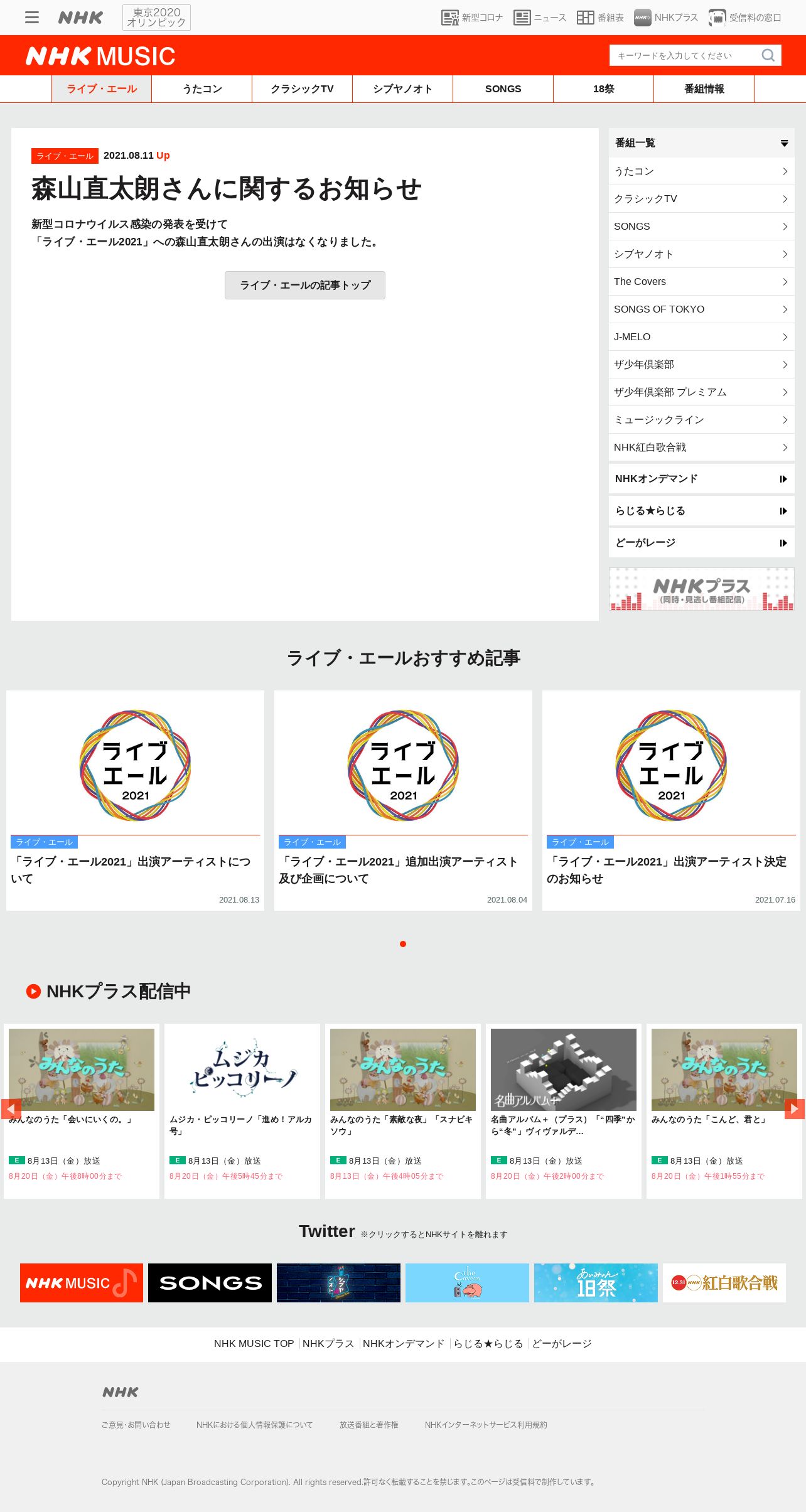This screenshot has height=1512, width=806.
Task: Open the NHKプラス header icon link
Action: pyautogui.click(x=666, y=18)
